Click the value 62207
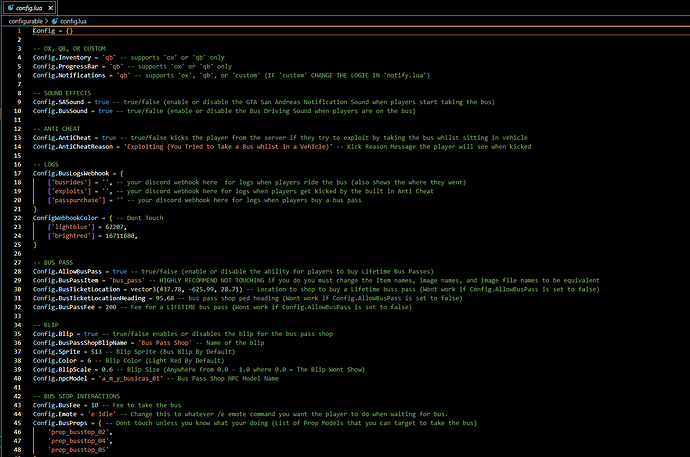Viewport: 690px width, 457px height. point(114,227)
